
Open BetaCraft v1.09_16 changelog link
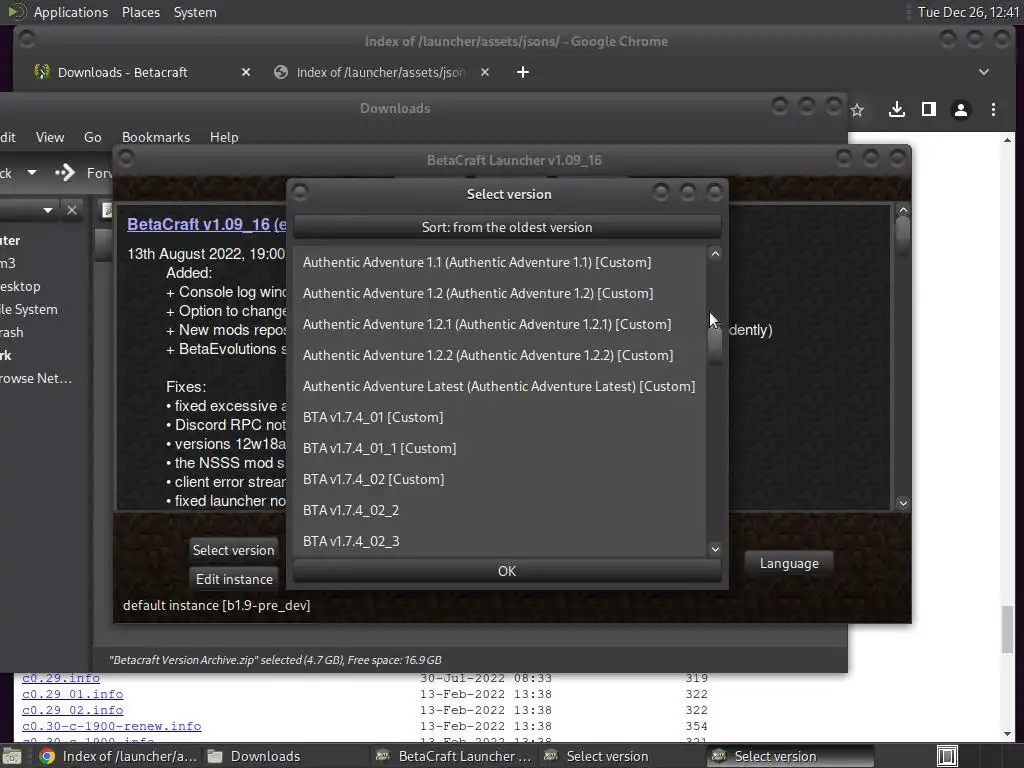[x=206, y=225]
